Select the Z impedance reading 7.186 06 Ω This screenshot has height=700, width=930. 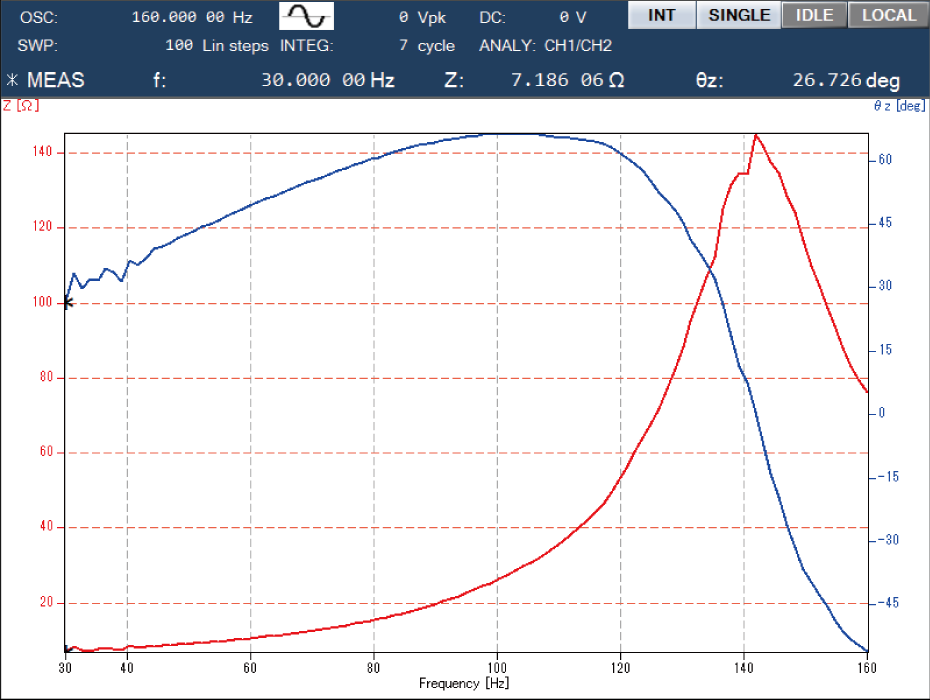(x=567, y=81)
